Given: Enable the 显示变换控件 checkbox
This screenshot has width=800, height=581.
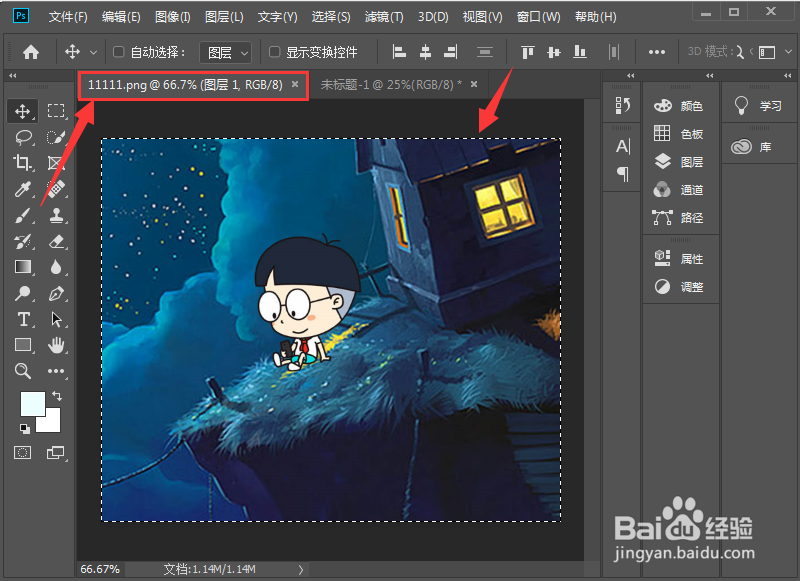Looking at the screenshot, I should [274, 52].
